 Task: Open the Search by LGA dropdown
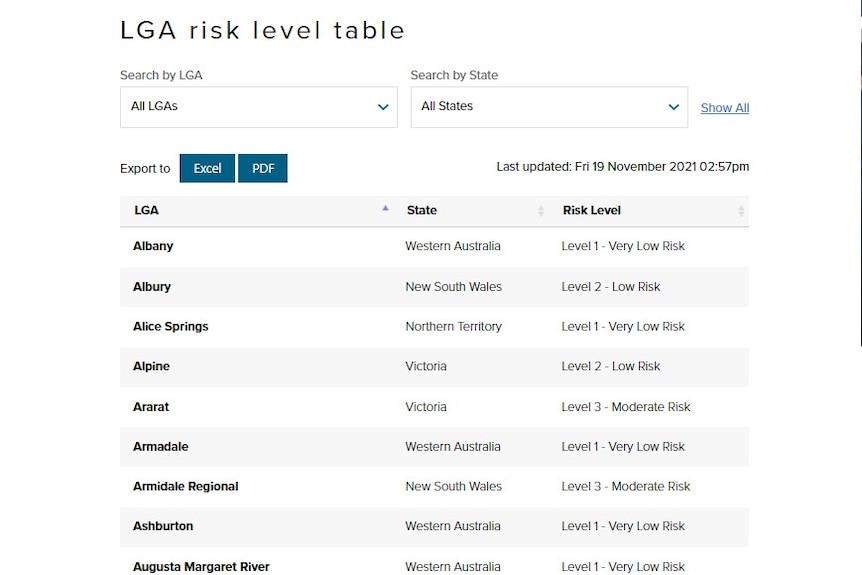(258, 107)
